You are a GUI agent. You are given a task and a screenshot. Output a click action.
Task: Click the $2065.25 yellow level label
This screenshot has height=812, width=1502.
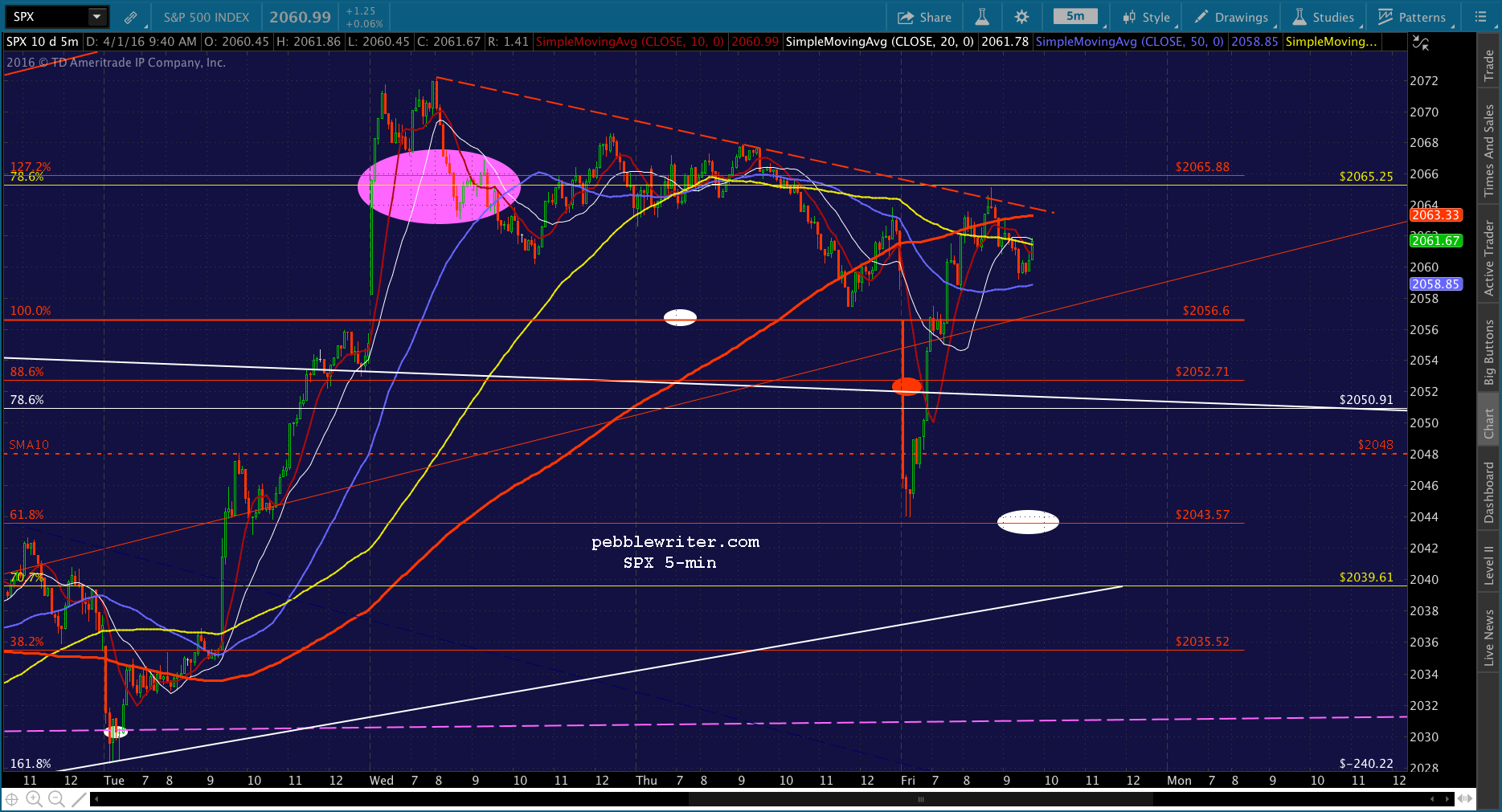[1366, 177]
